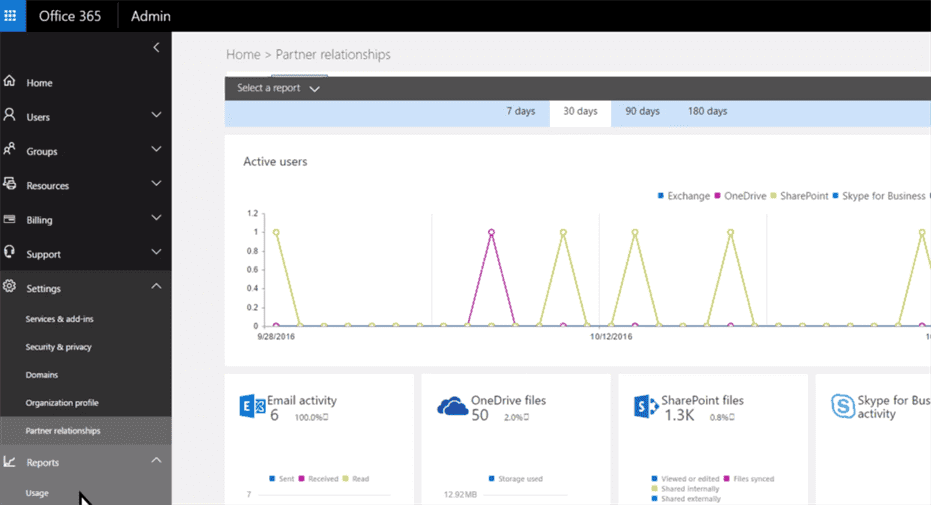Screen dimensions: 931x505
Task: Click the Reports chart icon
Action: point(9,461)
